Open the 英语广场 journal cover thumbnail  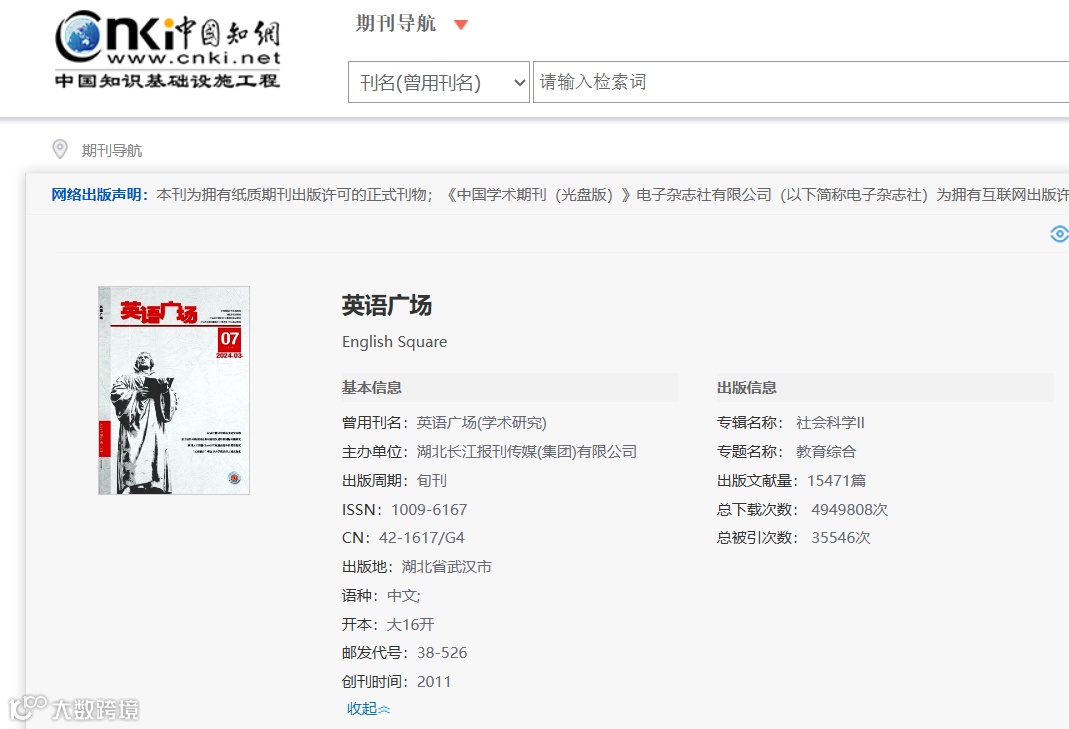coord(174,390)
